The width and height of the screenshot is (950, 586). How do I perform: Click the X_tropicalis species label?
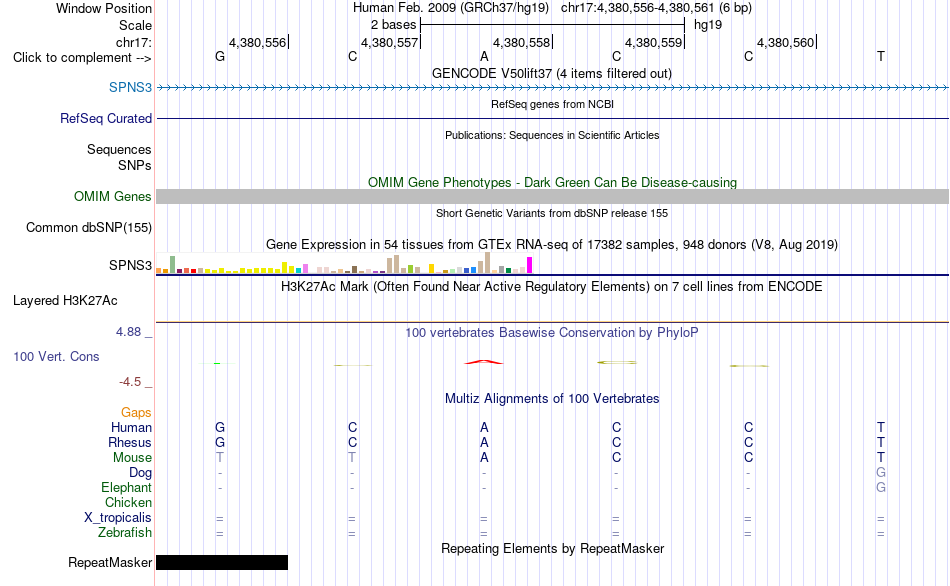click(118, 518)
